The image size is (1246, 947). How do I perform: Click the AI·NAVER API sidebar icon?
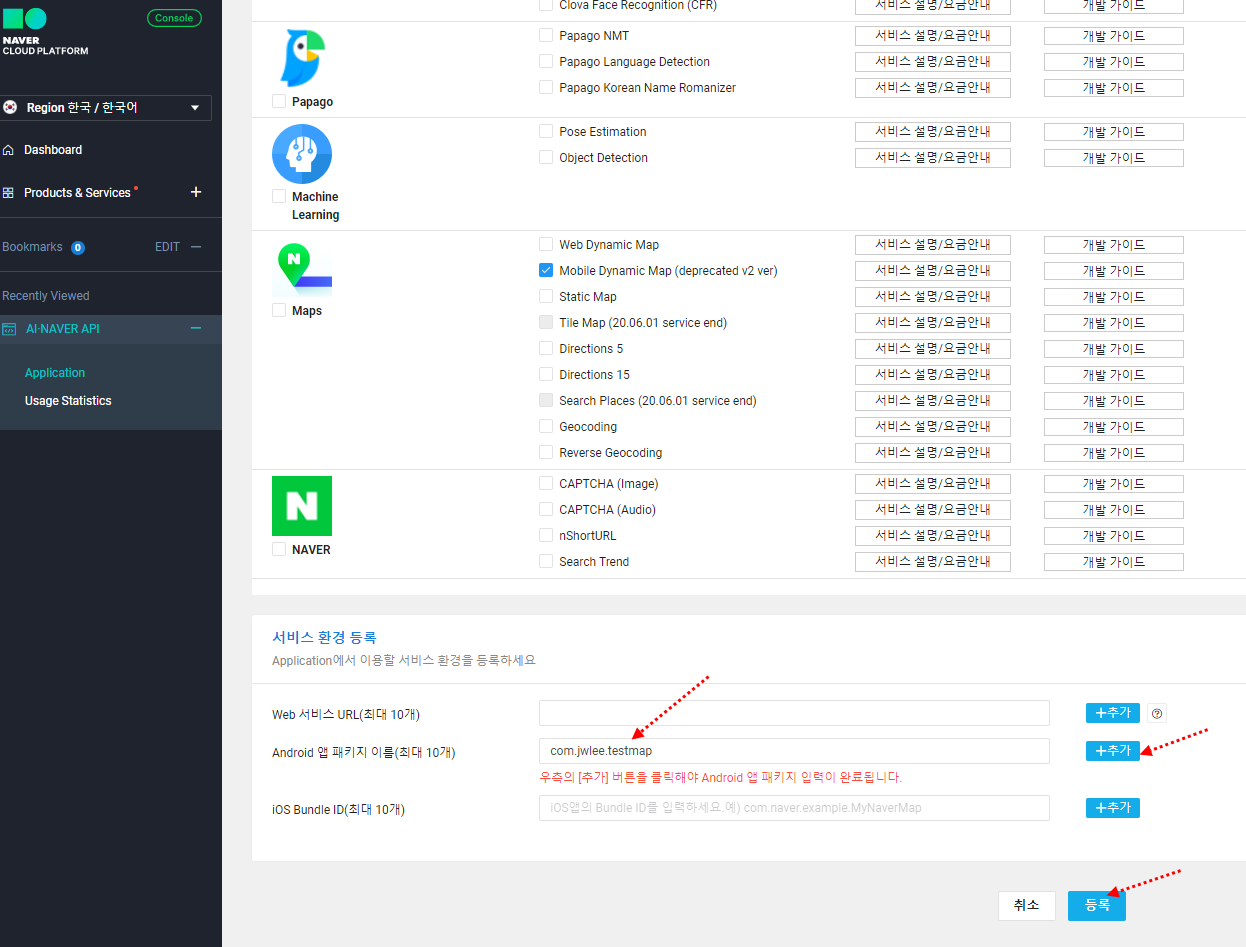pyautogui.click(x=9, y=329)
